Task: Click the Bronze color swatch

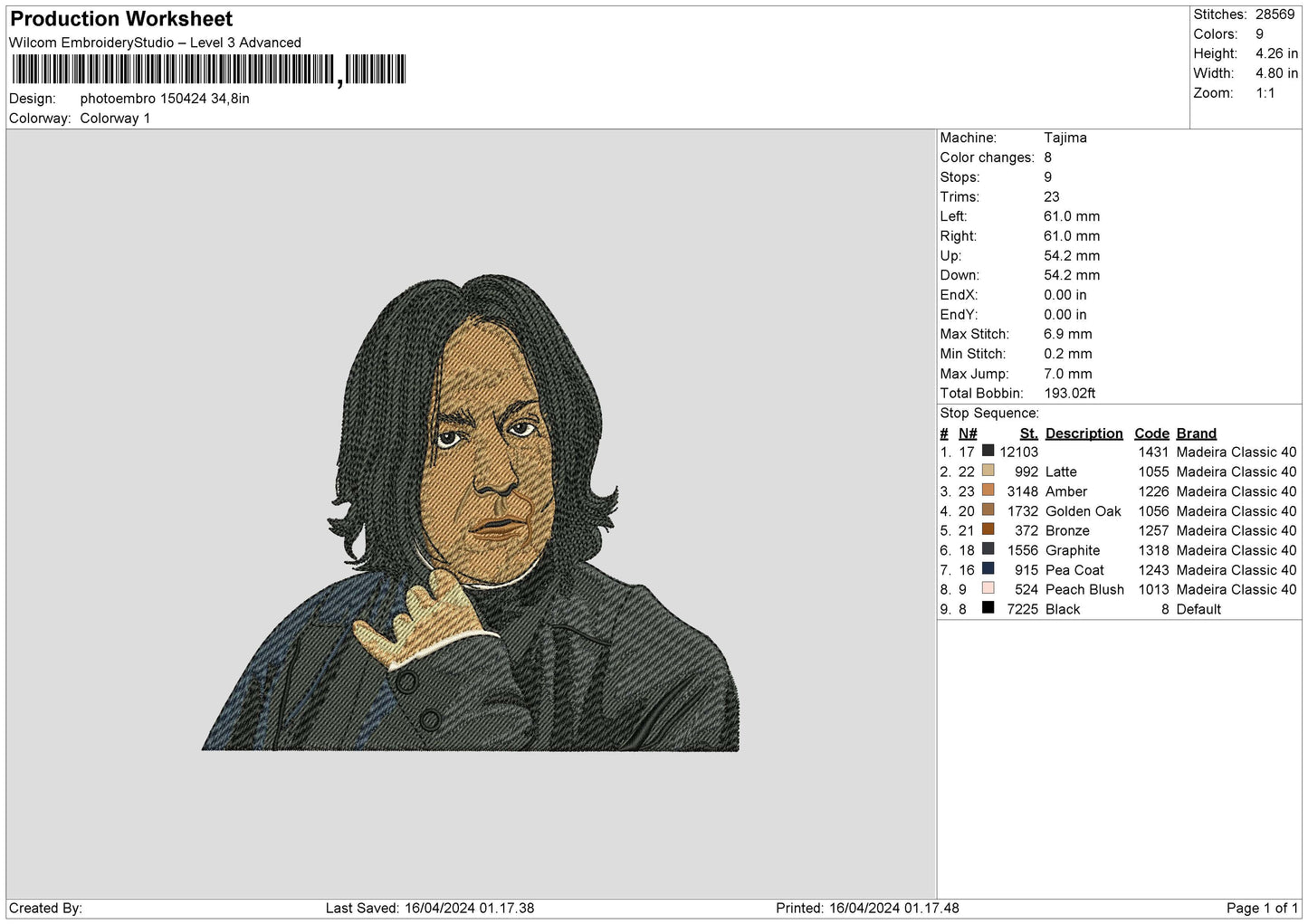Action: (988, 529)
